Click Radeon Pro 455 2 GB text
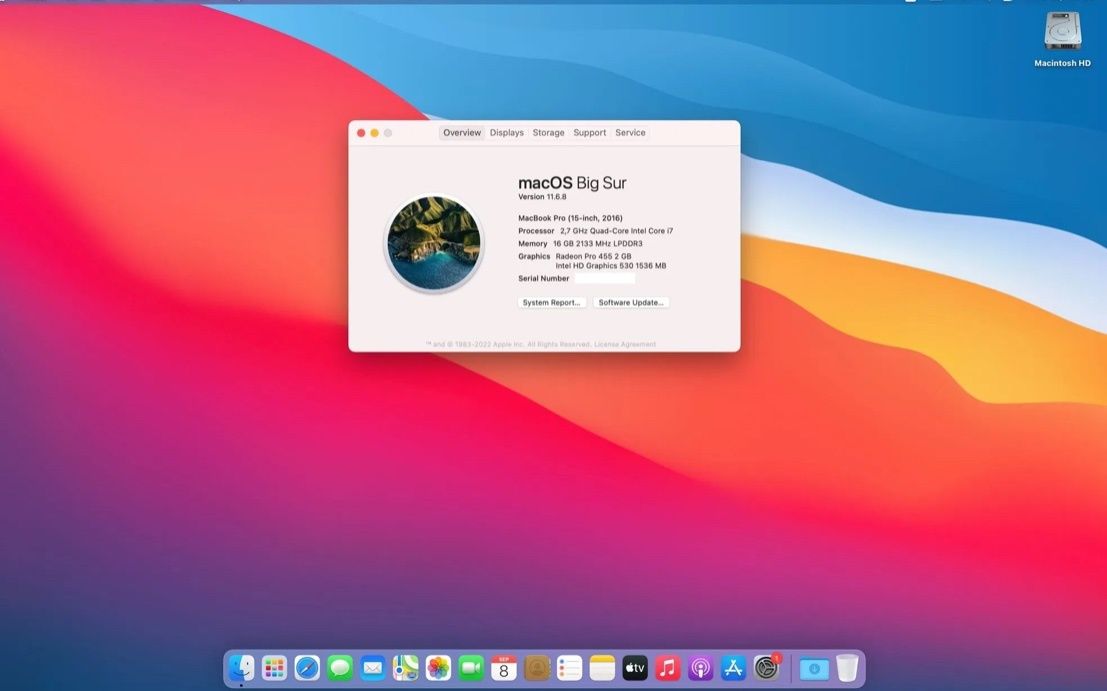1107x691 pixels. click(x=593, y=256)
